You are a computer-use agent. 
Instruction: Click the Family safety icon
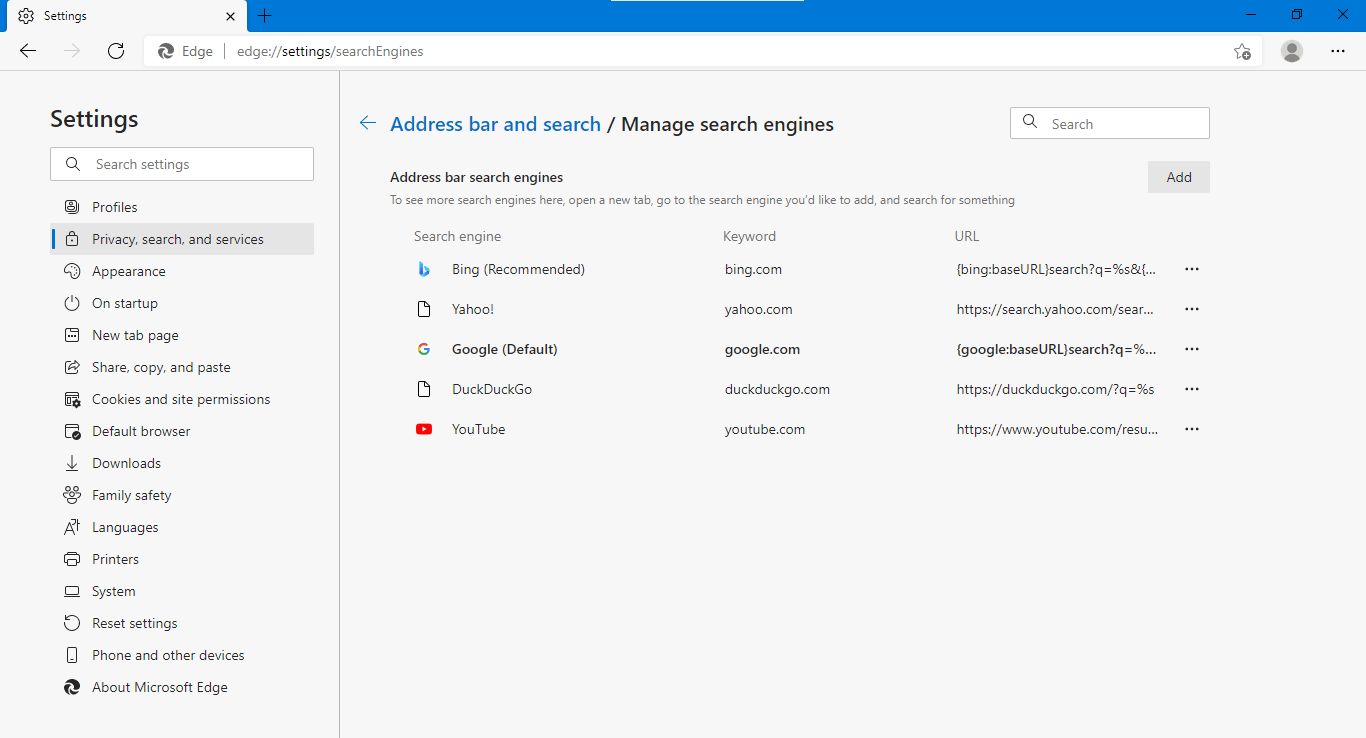72,495
